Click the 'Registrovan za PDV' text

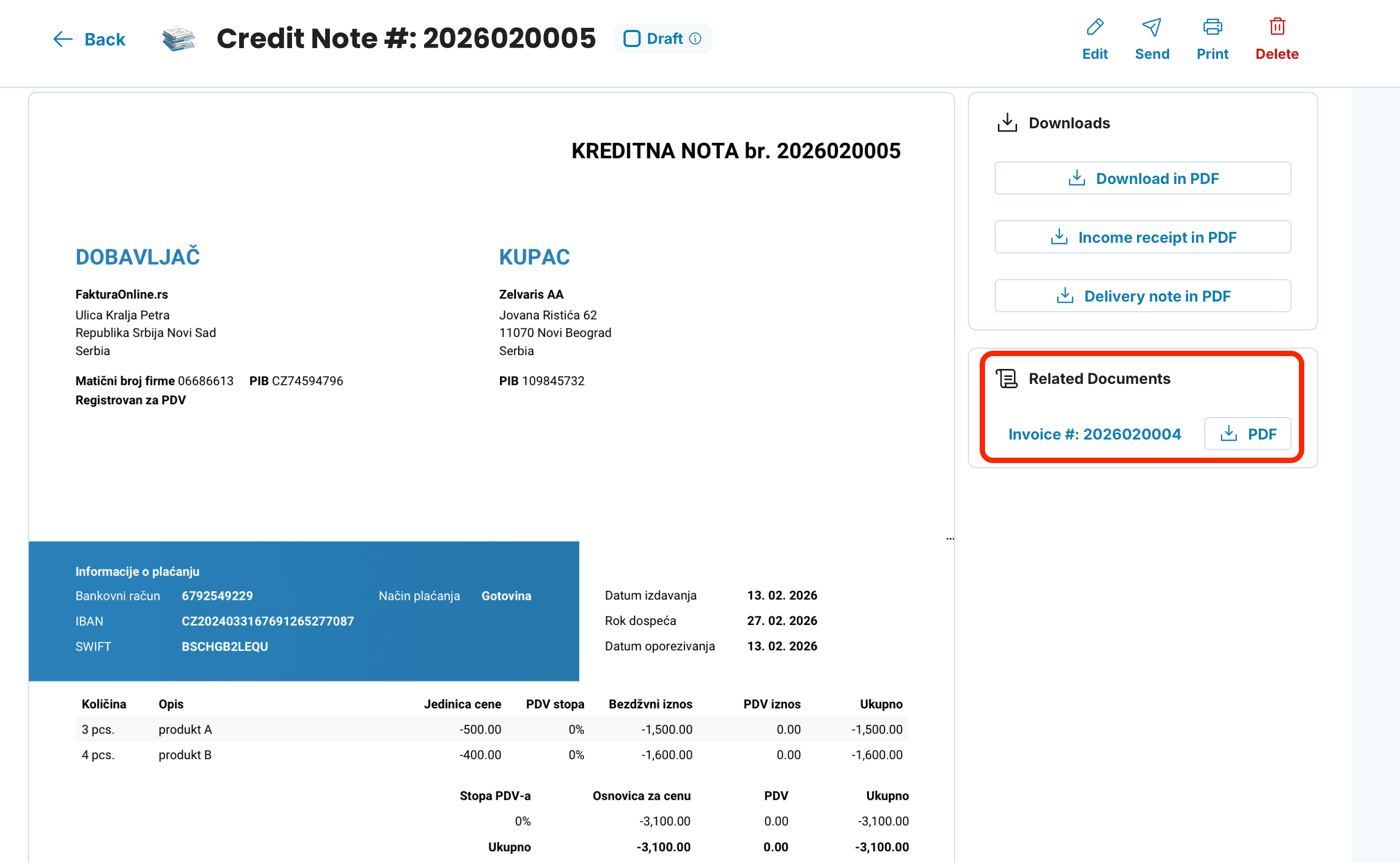pos(130,400)
